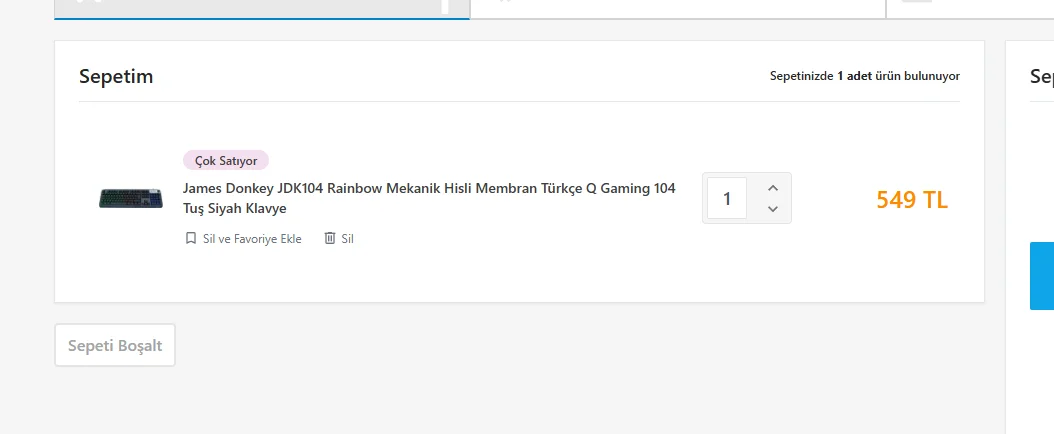Click the blue button at right edge
1054x434 pixels.
pos(1042,276)
